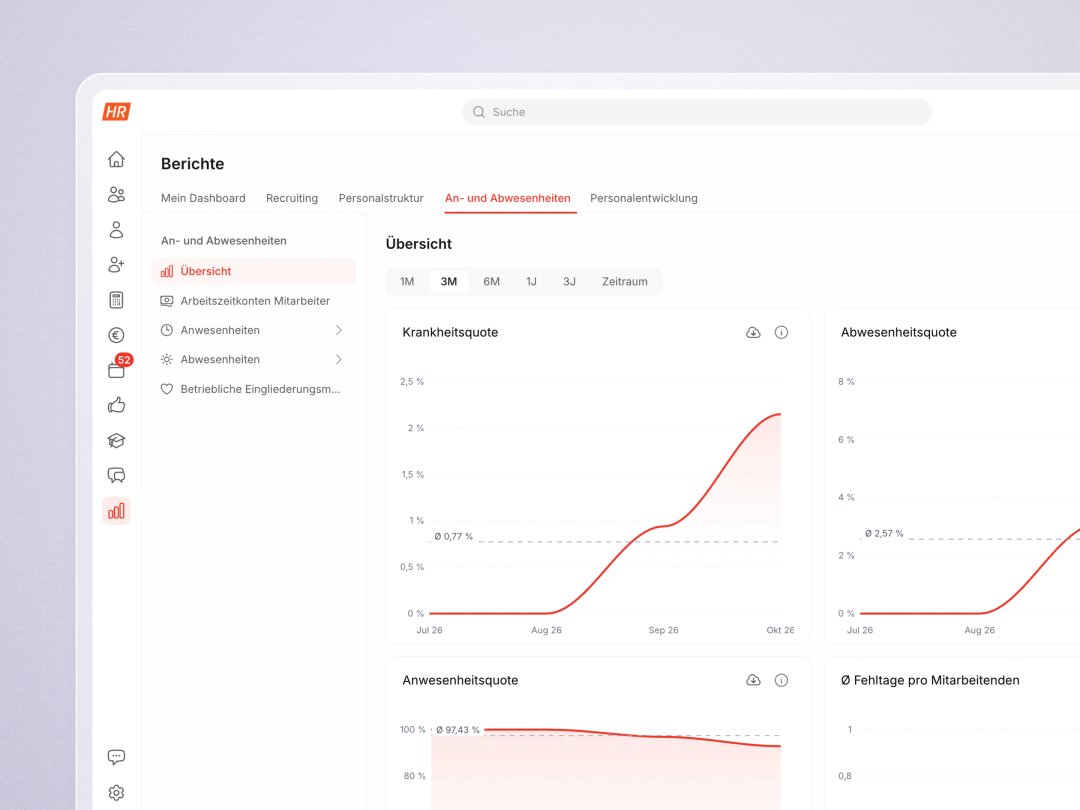
Task: Open the feedback message icon near bottom
Action: tap(116, 757)
